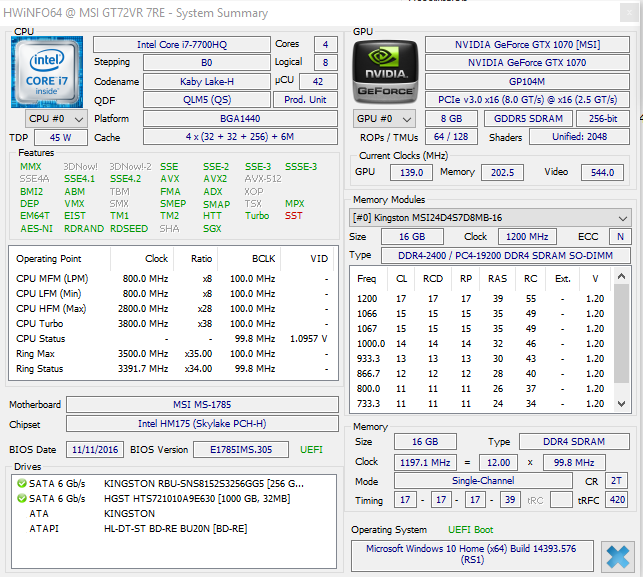Click the GPU memory clock 202.5 field
The image size is (643, 577).
coord(502,173)
